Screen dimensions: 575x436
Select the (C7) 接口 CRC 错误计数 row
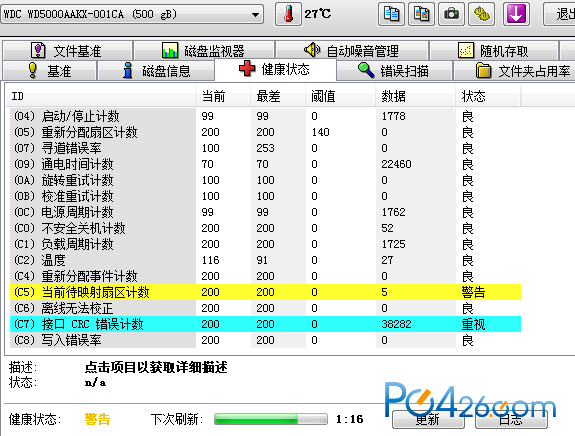pos(265,324)
